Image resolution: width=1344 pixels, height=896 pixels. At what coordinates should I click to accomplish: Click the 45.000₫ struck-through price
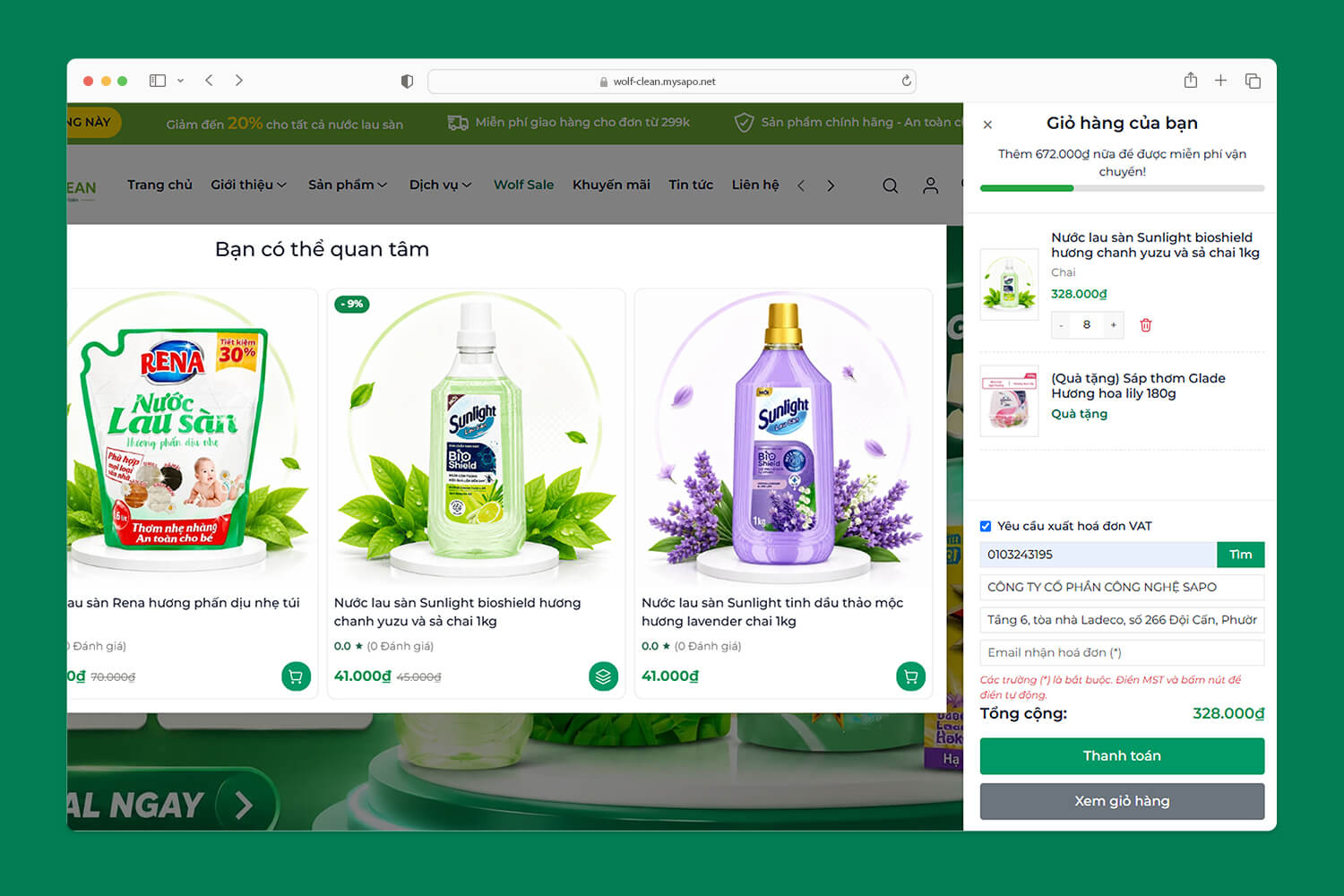pos(421,677)
